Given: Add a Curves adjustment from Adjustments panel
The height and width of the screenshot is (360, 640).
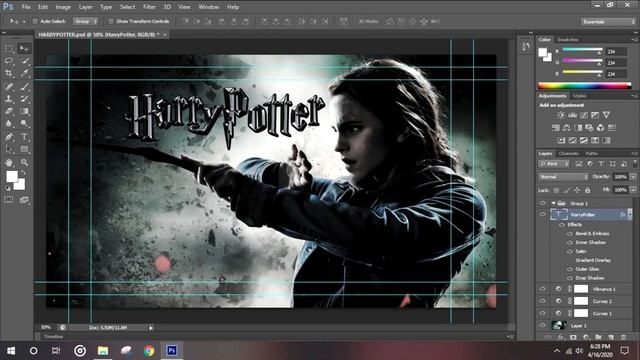Looking at the screenshot, I should pos(584,115).
